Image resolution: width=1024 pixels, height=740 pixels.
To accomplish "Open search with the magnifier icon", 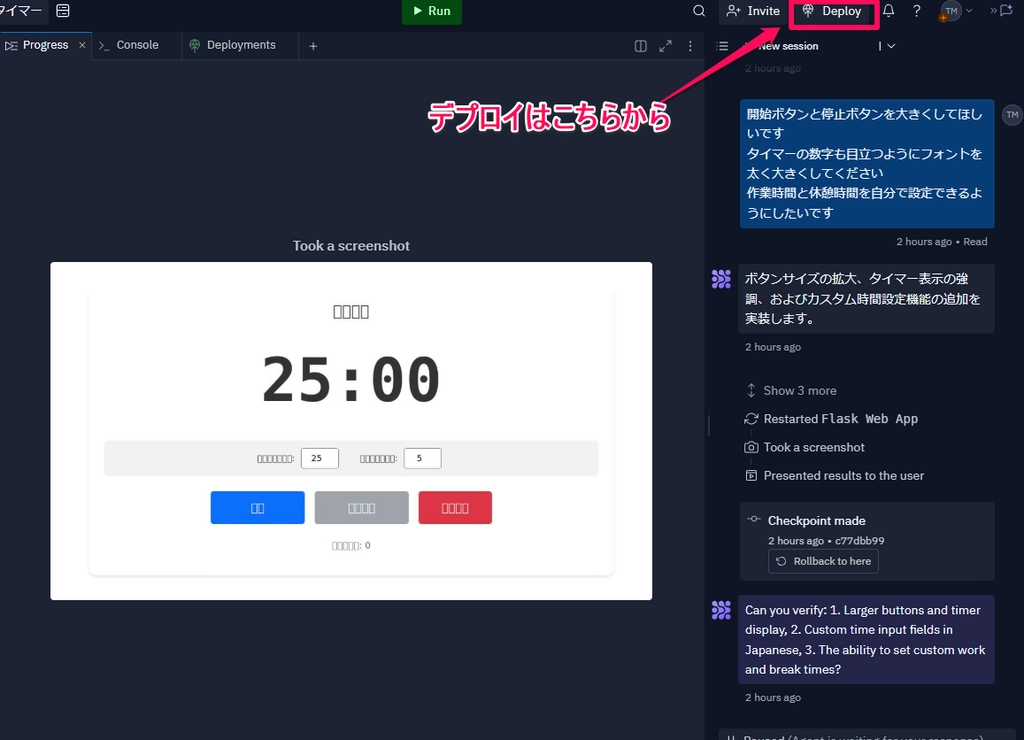I will click(x=699, y=11).
